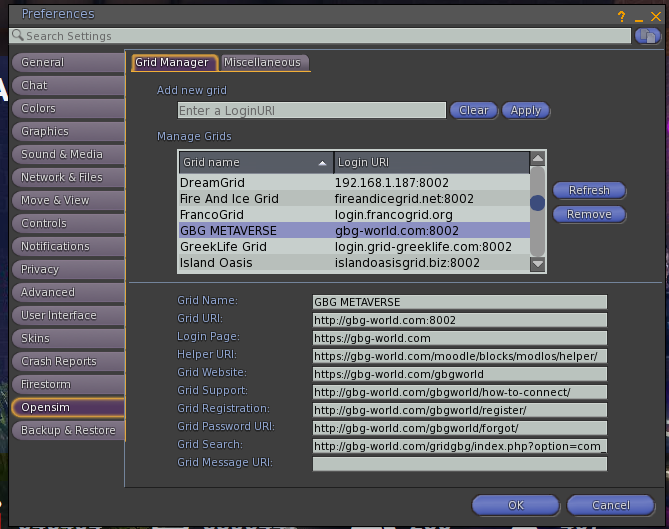Click the copy icon beside the search bar
Image resolution: width=669 pixels, height=529 pixels.
pos(647,36)
